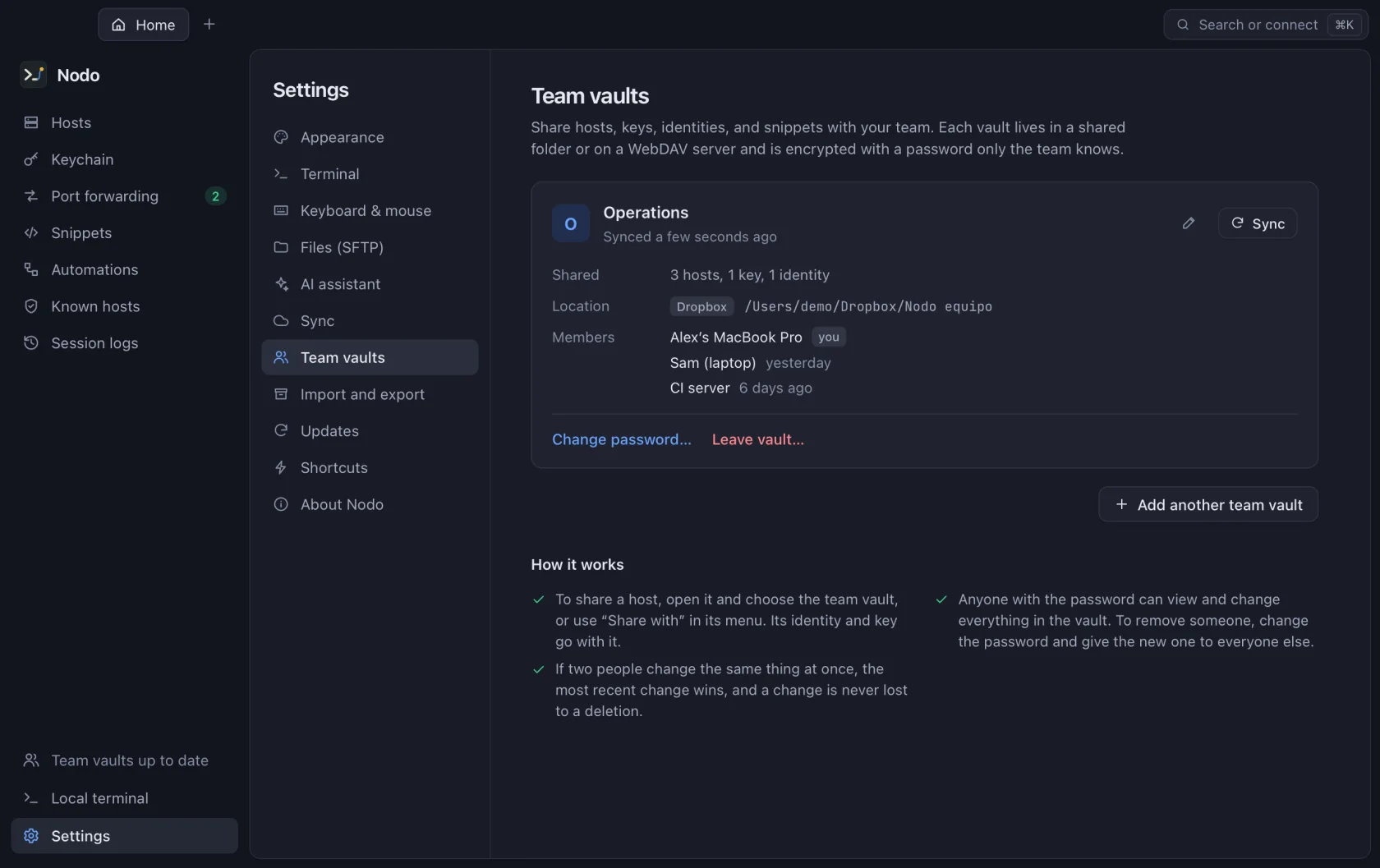Switch to the Home tab
The height and width of the screenshot is (868, 1380).
point(144,25)
